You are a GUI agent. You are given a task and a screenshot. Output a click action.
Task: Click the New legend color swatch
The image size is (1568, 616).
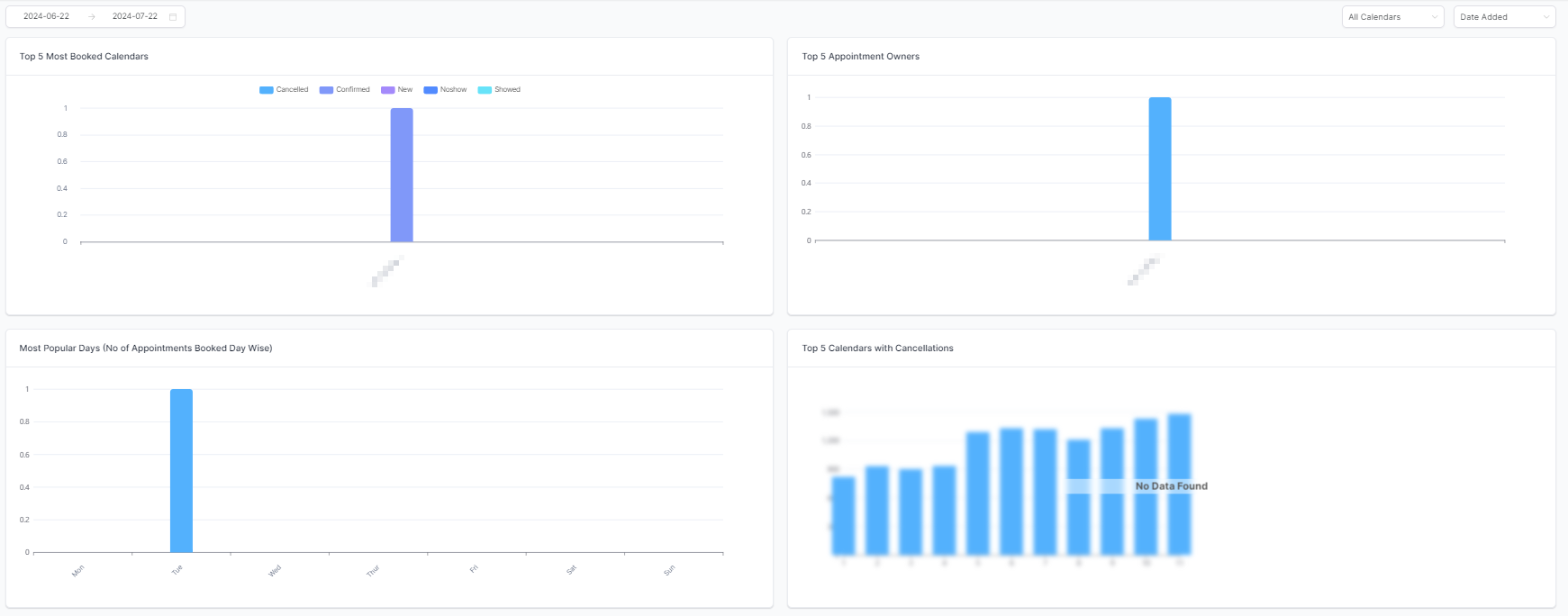388,90
